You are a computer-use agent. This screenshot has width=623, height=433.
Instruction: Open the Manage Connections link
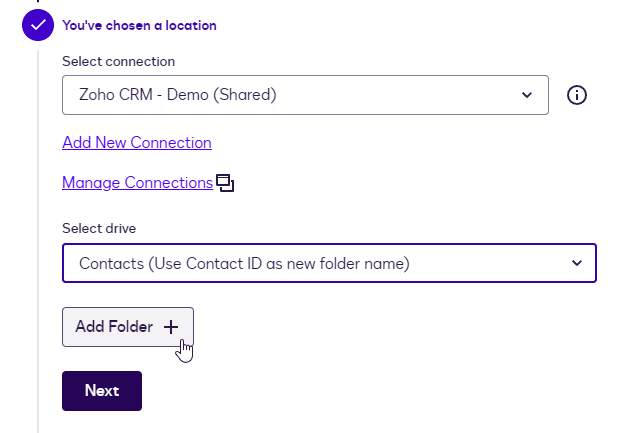tap(137, 182)
